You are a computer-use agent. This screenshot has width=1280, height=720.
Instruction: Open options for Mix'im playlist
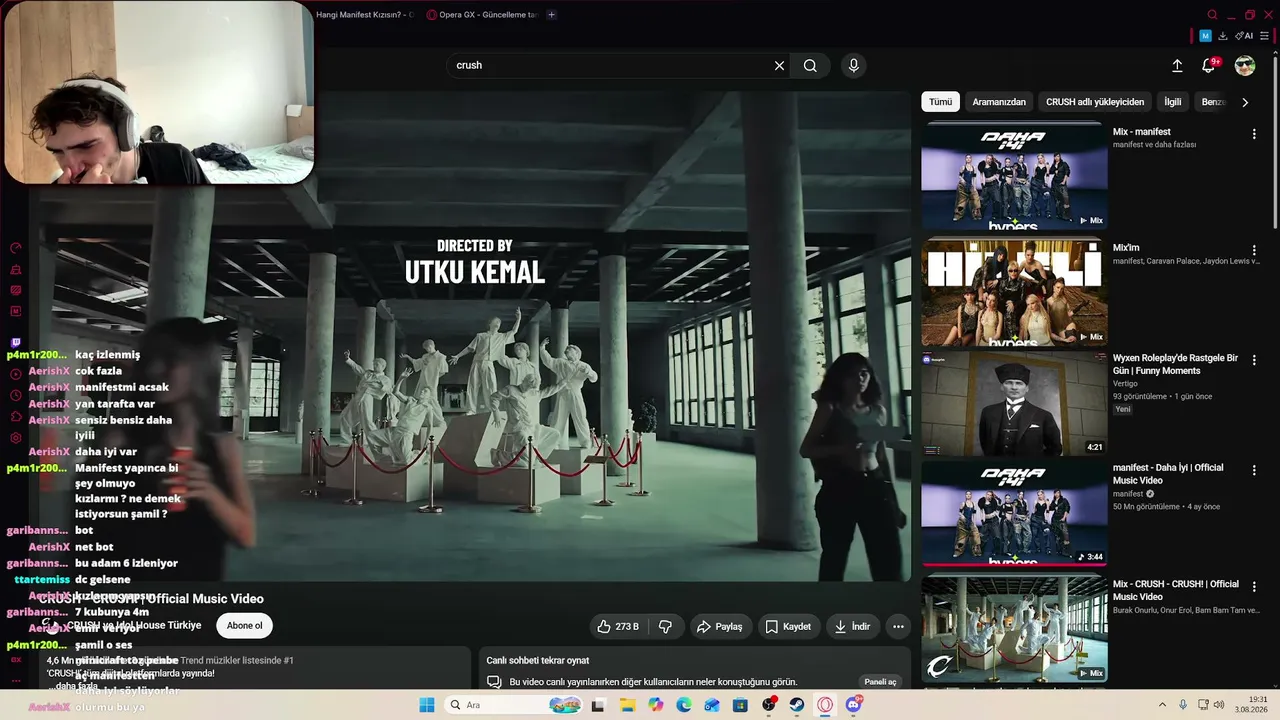(1254, 250)
